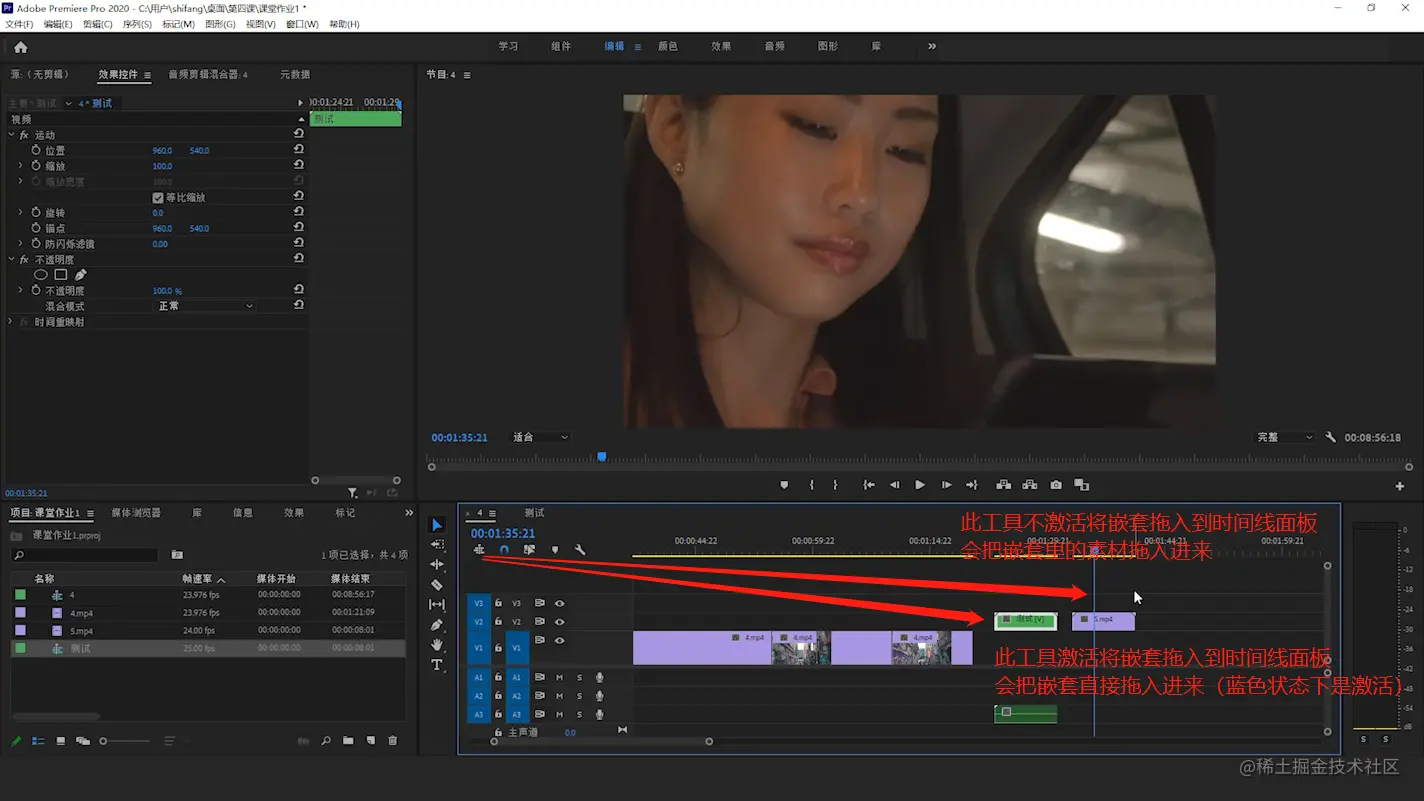Add a marker in the timeline

(555, 550)
